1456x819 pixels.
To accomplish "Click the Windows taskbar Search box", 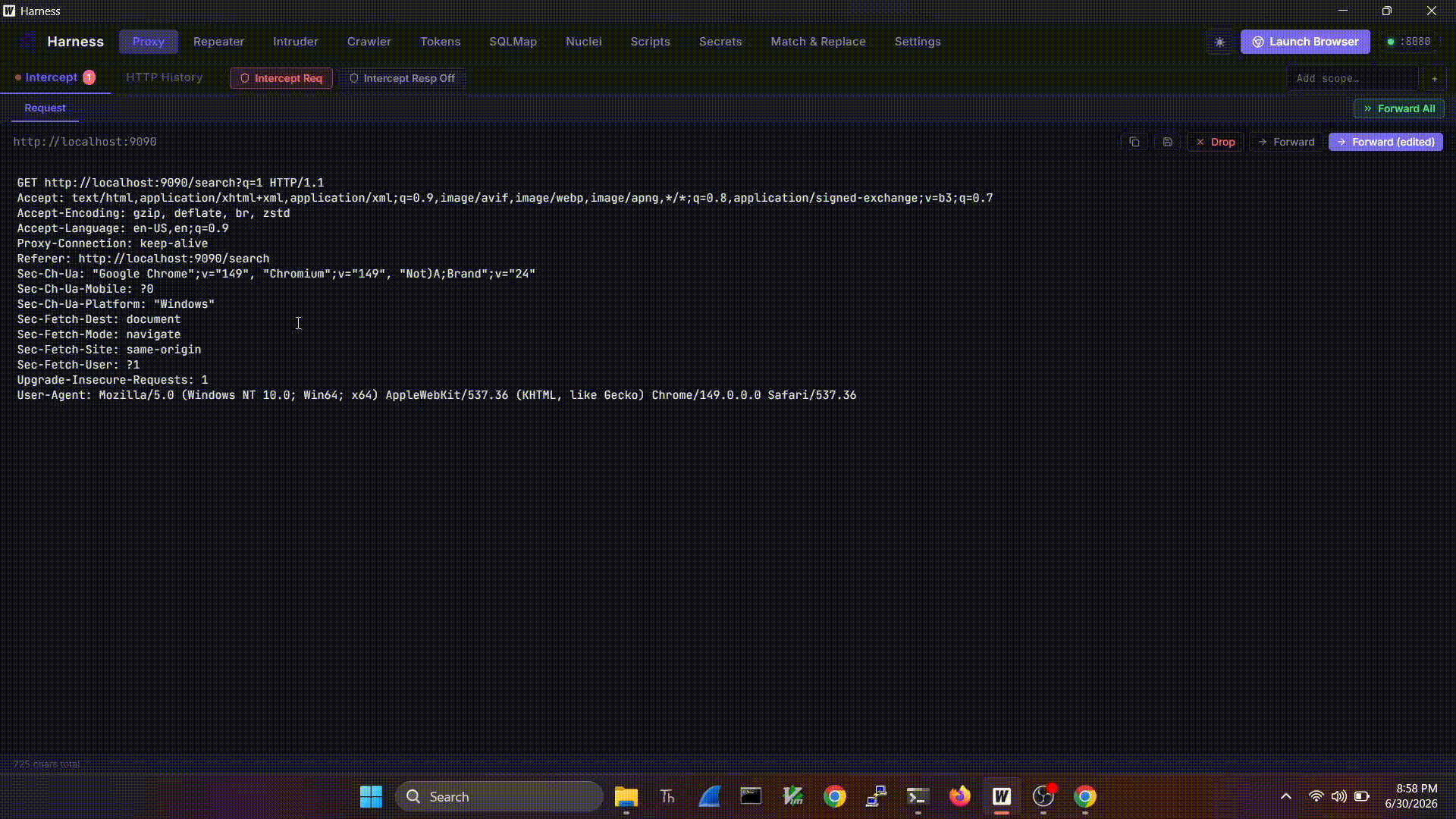I will tap(499, 796).
